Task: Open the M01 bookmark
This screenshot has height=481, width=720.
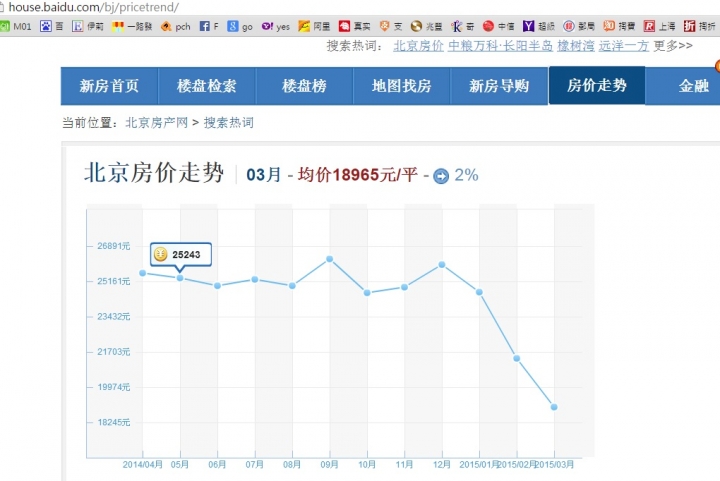Action: pos(16,26)
